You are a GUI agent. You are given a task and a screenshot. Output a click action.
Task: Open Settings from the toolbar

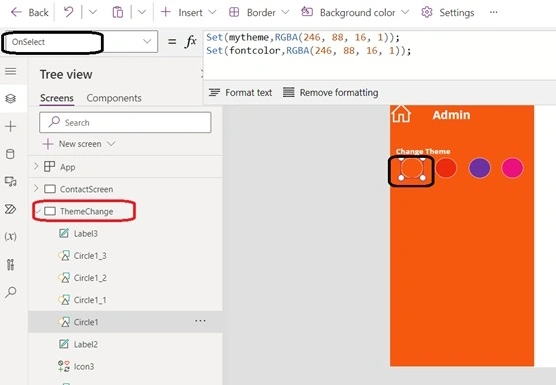pos(447,12)
